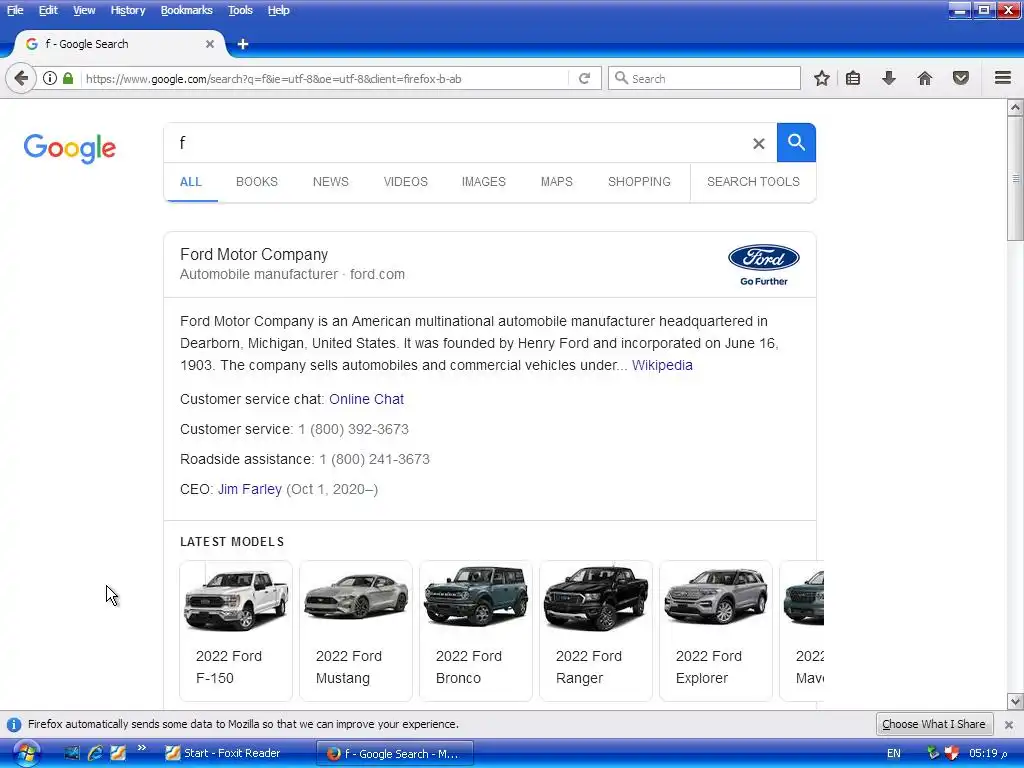Submit the search with the blue magnifier button
Screen dimensions: 1024x768
pyautogui.click(x=796, y=142)
